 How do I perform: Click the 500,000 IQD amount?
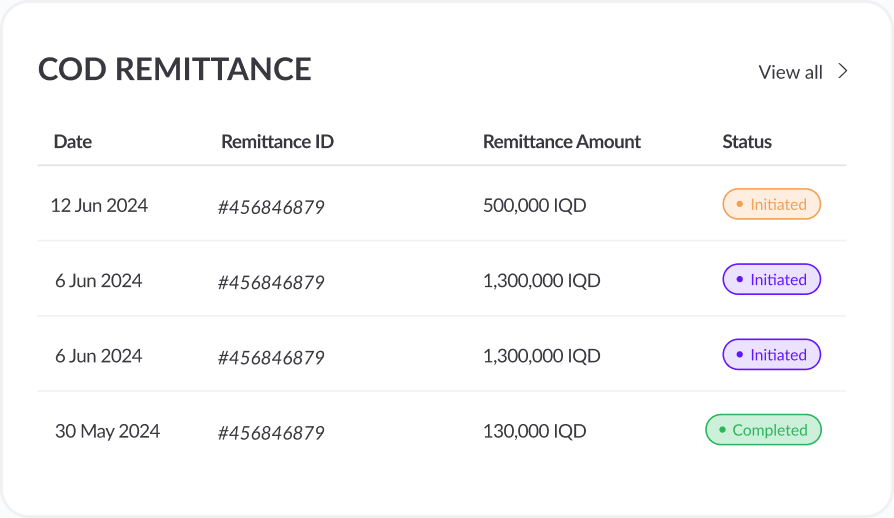(534, 205)
